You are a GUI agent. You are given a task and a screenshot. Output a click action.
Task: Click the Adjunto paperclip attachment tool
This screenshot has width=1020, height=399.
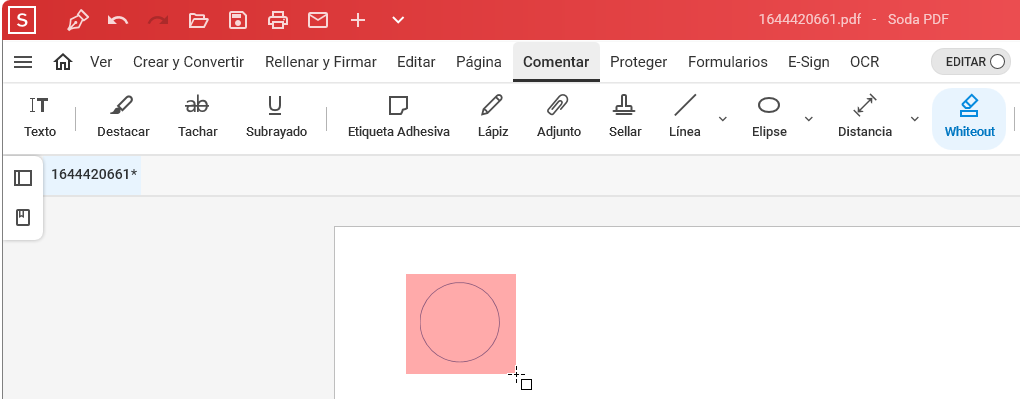point(559,117)
